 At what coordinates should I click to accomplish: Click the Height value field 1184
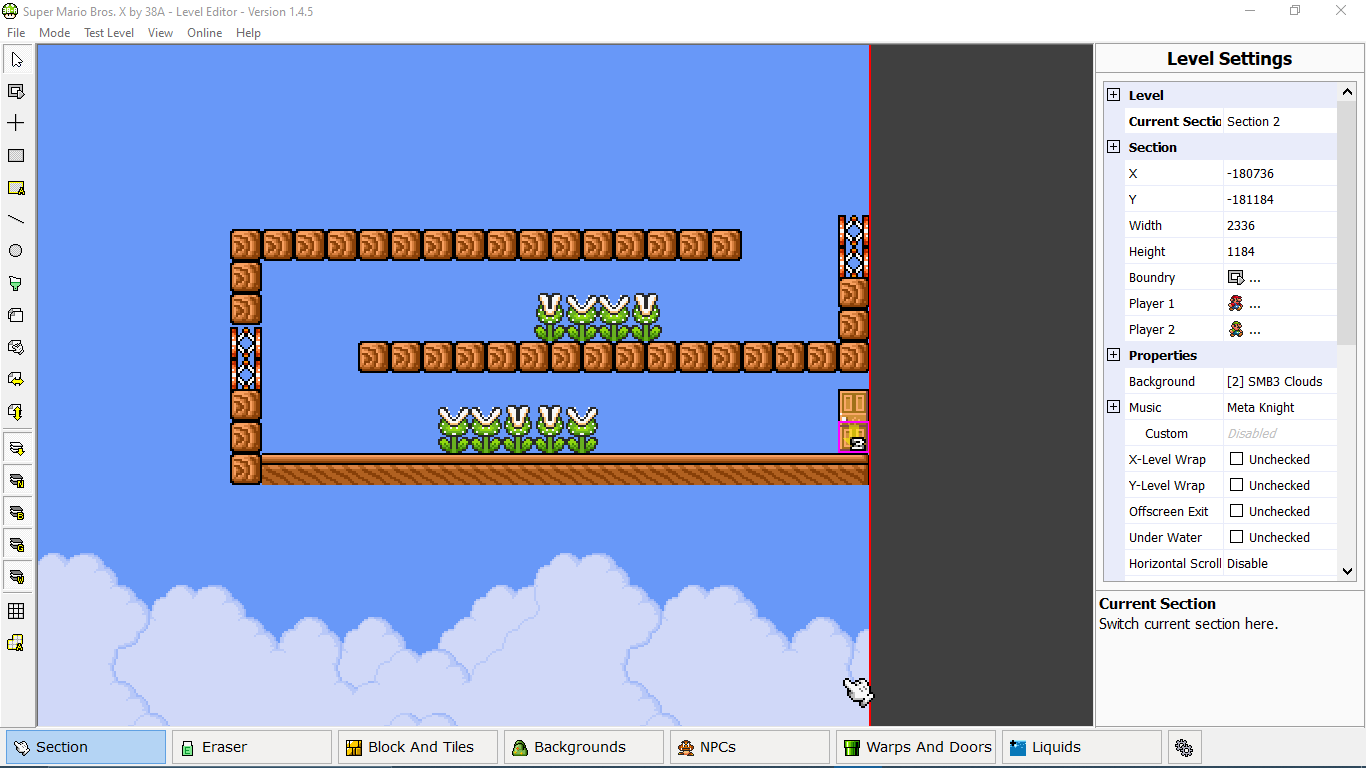[1280, 251]
